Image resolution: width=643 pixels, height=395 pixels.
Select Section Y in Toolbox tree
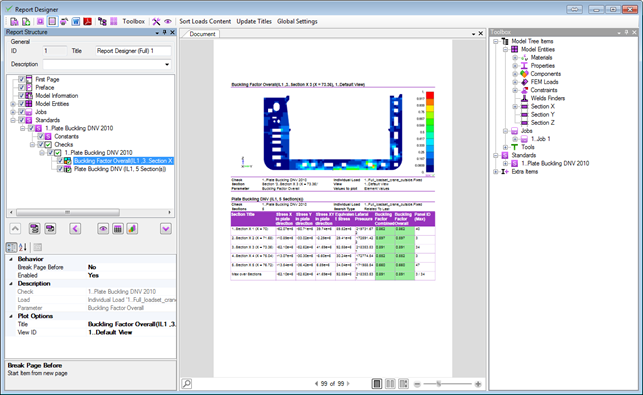coord(543,114)
